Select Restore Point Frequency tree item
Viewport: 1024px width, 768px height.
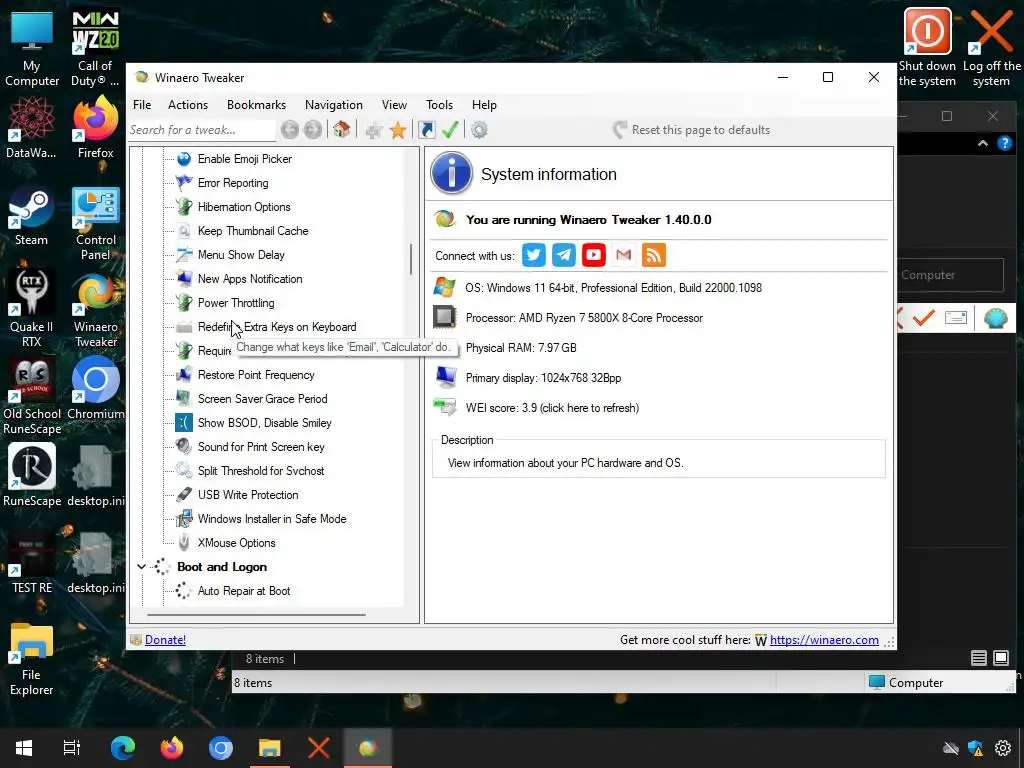click(x=256, y=375)
